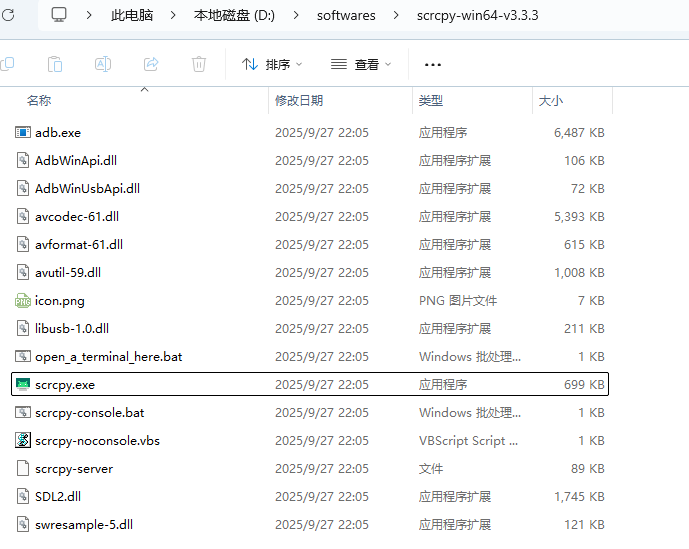Viewport: 689px width, 549px height.
Task: Expand chevron after 本地磁盘 (D:) breadcrumb
Action: tap(296, 15)
